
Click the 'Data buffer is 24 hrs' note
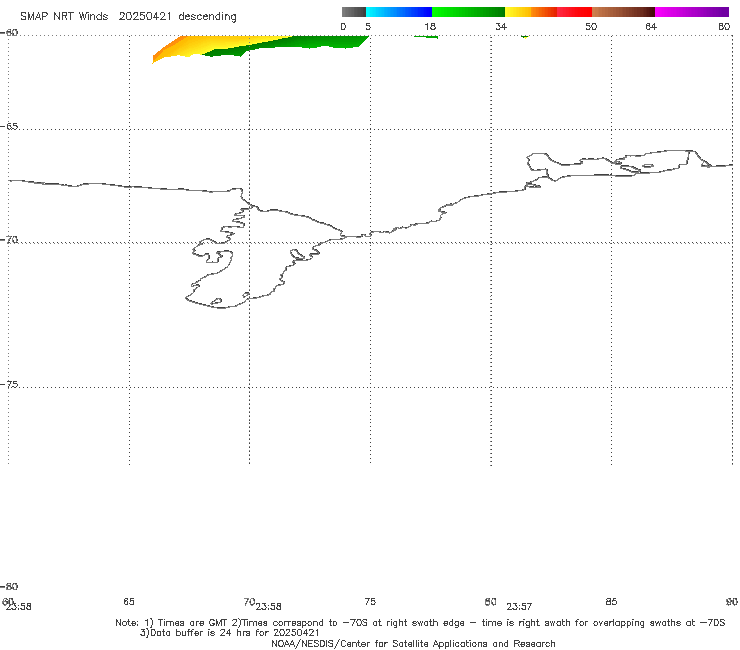click(229, 633)
